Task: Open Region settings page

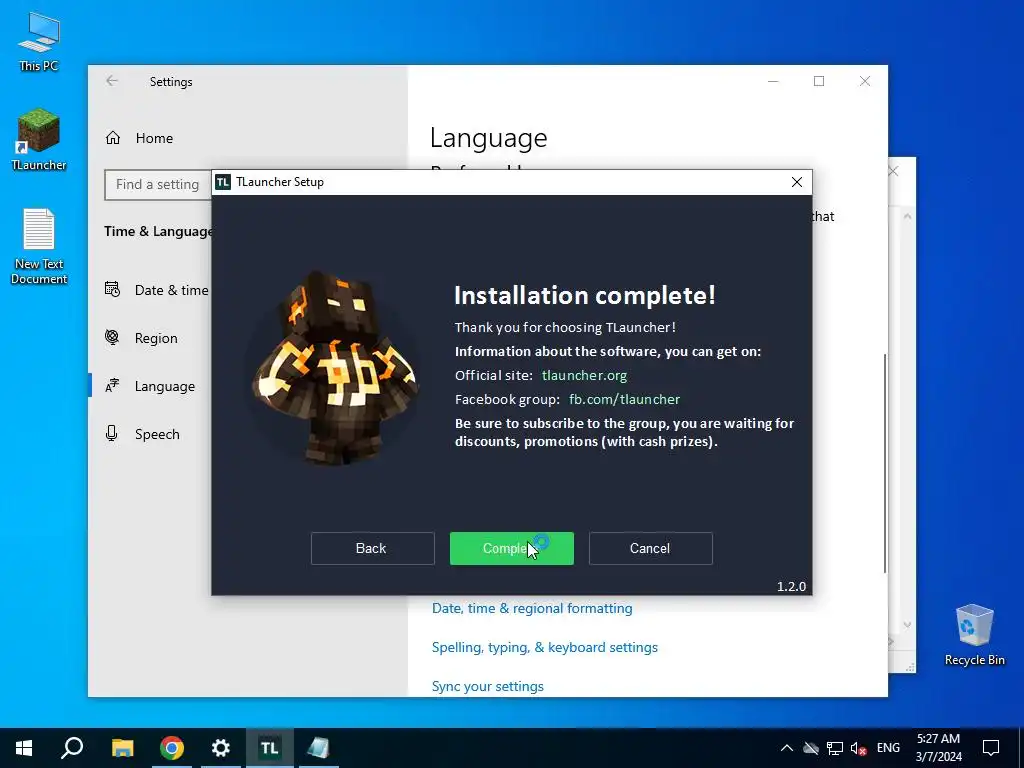Action: (x=155, y=338)
